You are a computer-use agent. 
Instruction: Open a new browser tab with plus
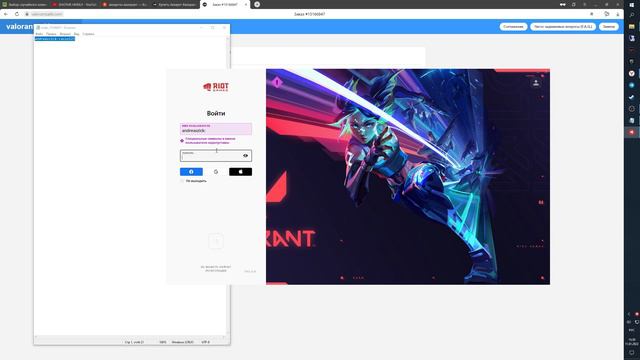(x=257, y=4)
